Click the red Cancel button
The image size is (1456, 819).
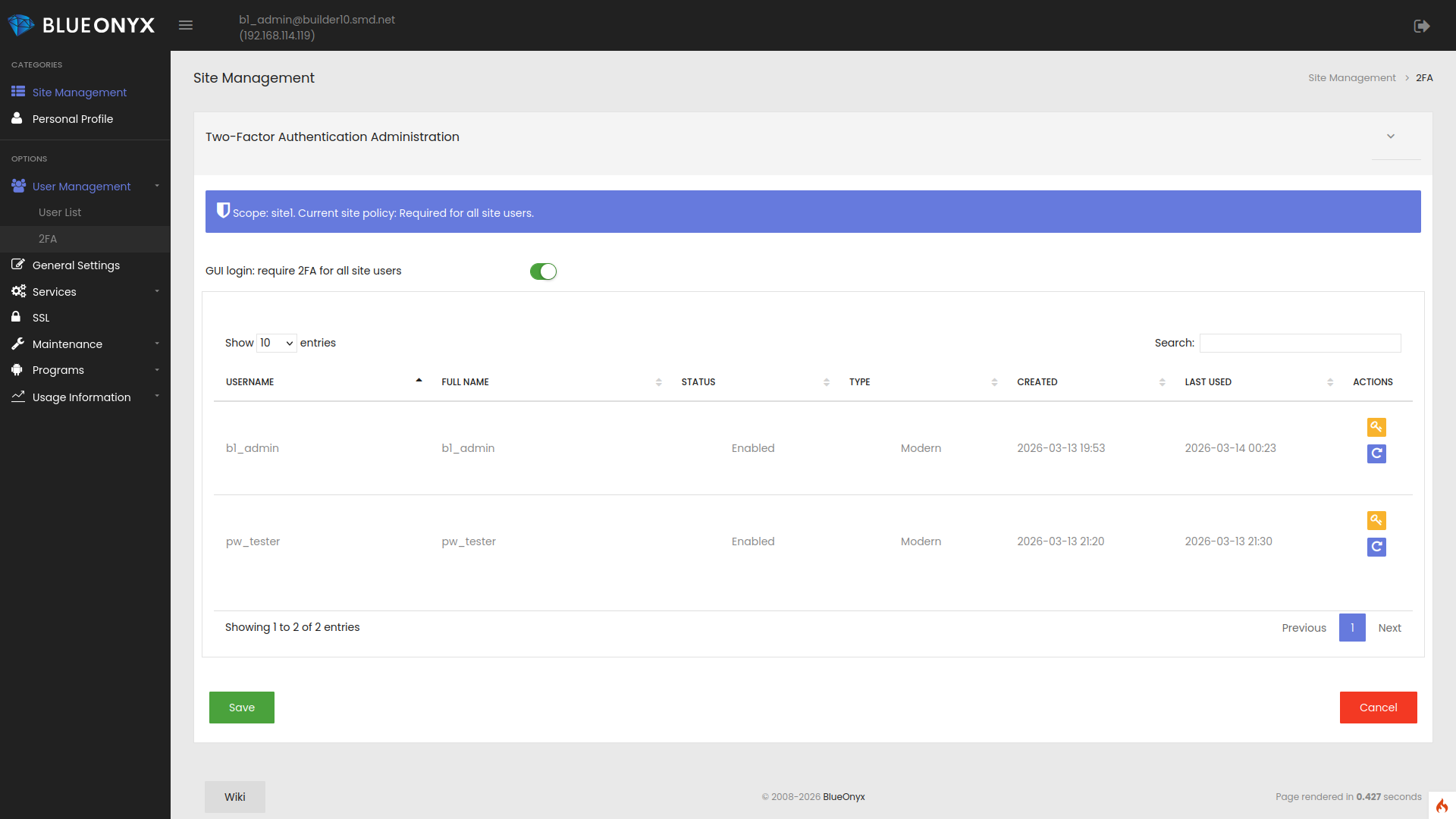click(1378, 708)
